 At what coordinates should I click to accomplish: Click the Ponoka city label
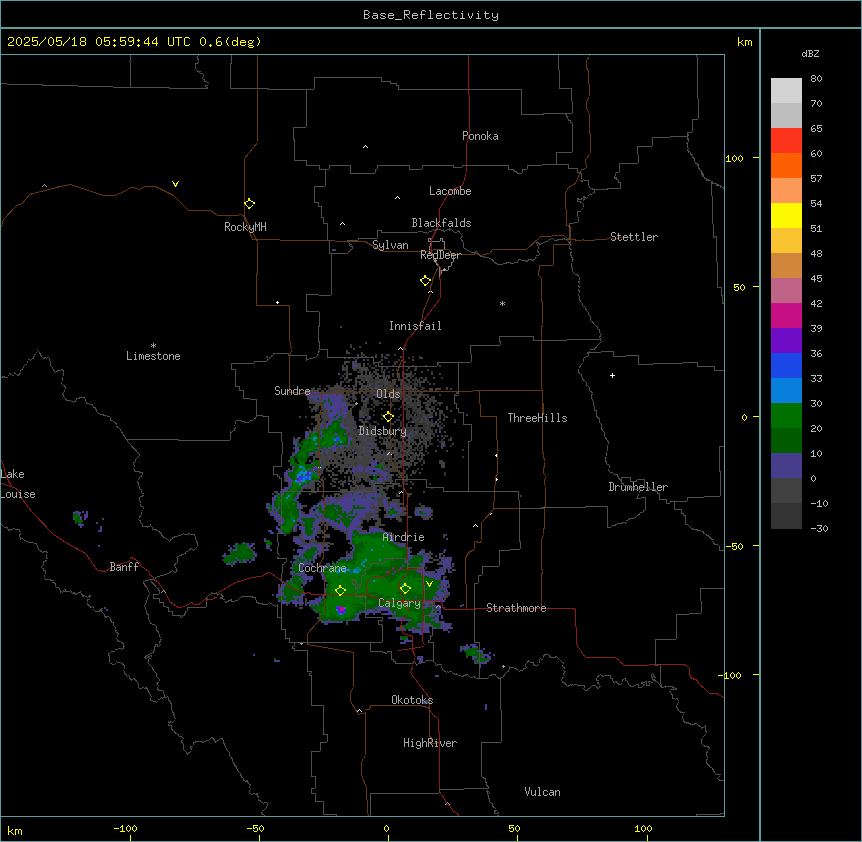coord(480,136)
